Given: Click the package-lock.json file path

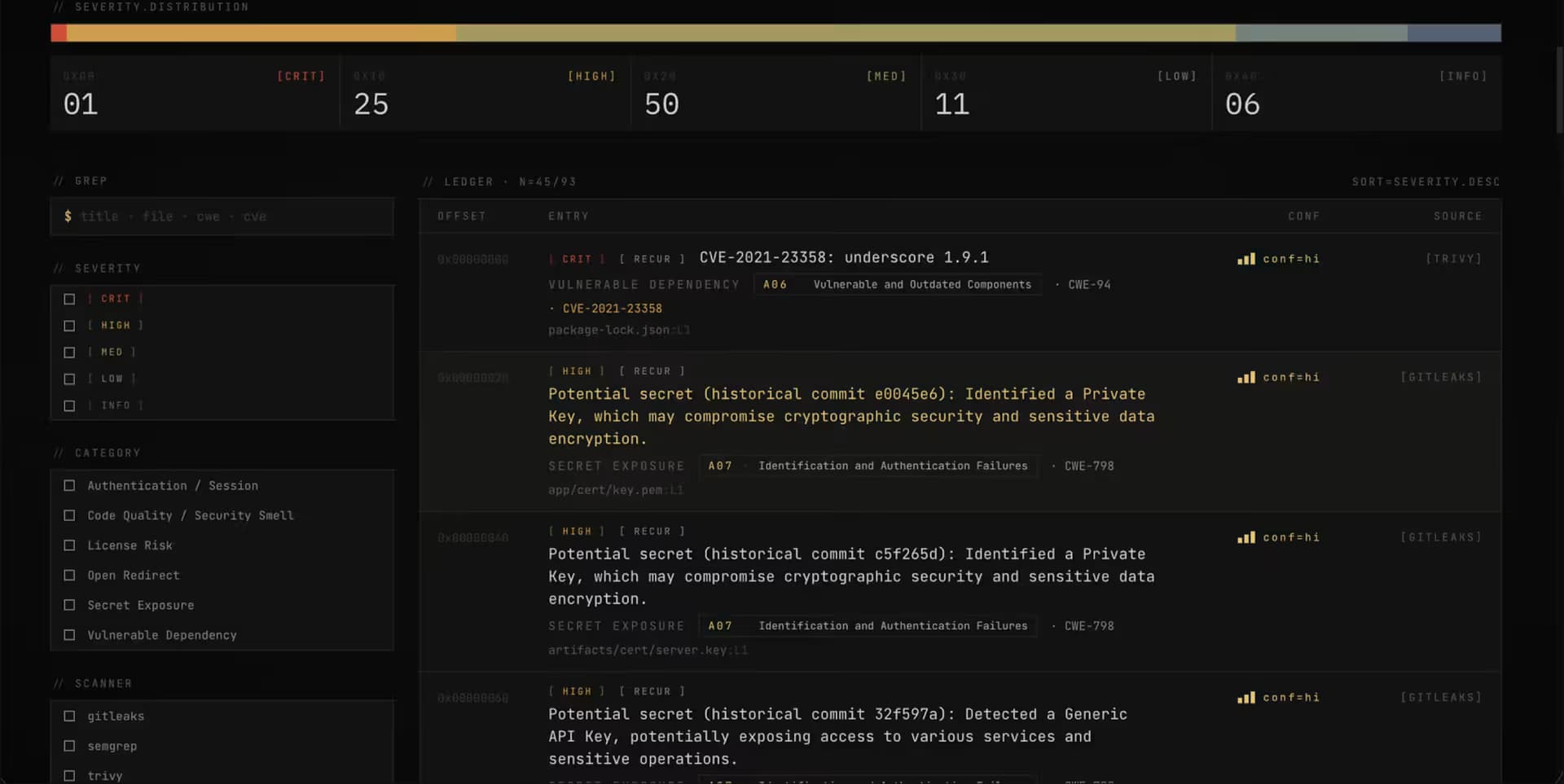Looking at the screenshot, I should (619, 330).
